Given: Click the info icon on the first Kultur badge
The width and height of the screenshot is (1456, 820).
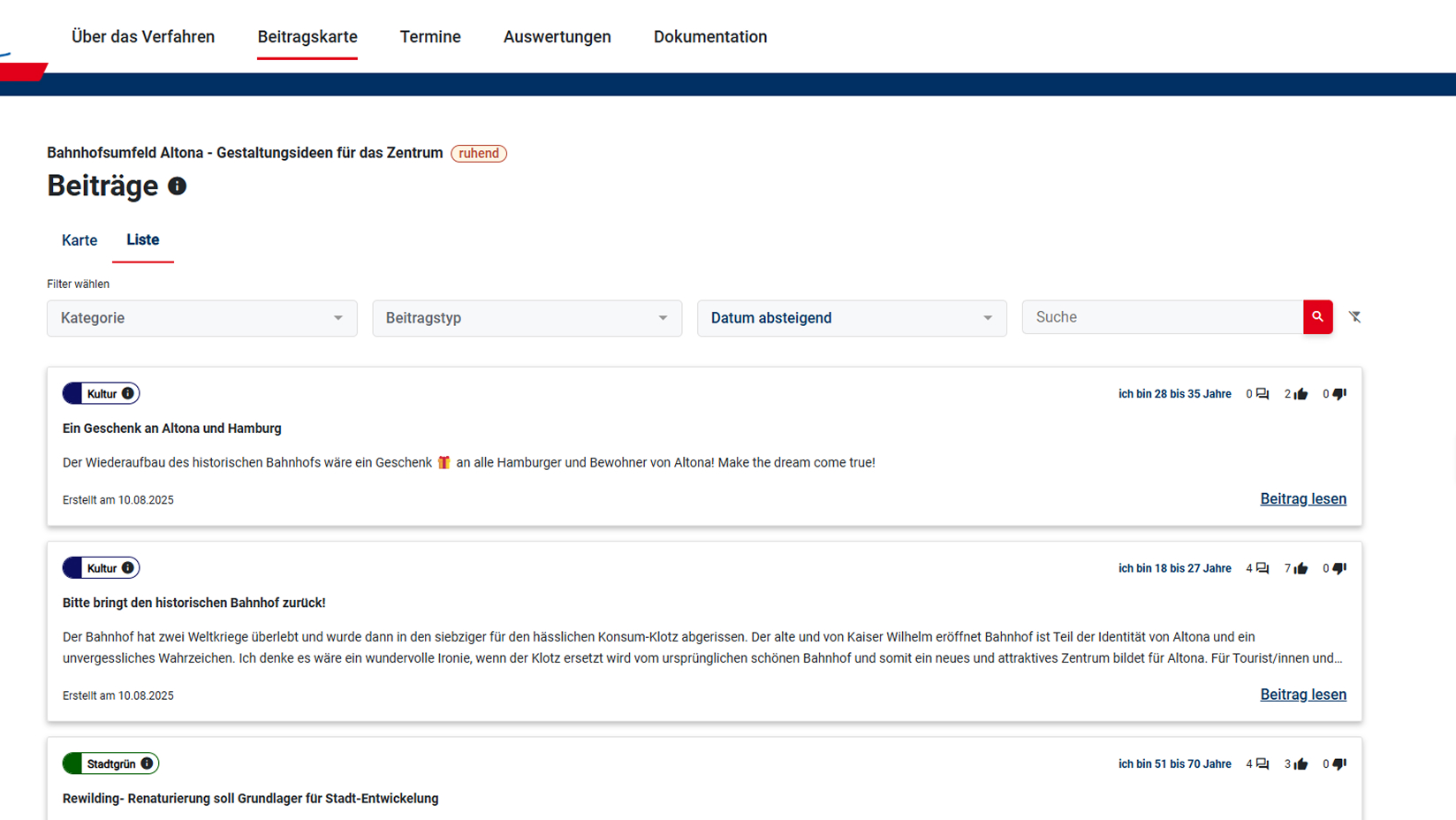Looking at the screenshot, I should [x=127, y=393].
